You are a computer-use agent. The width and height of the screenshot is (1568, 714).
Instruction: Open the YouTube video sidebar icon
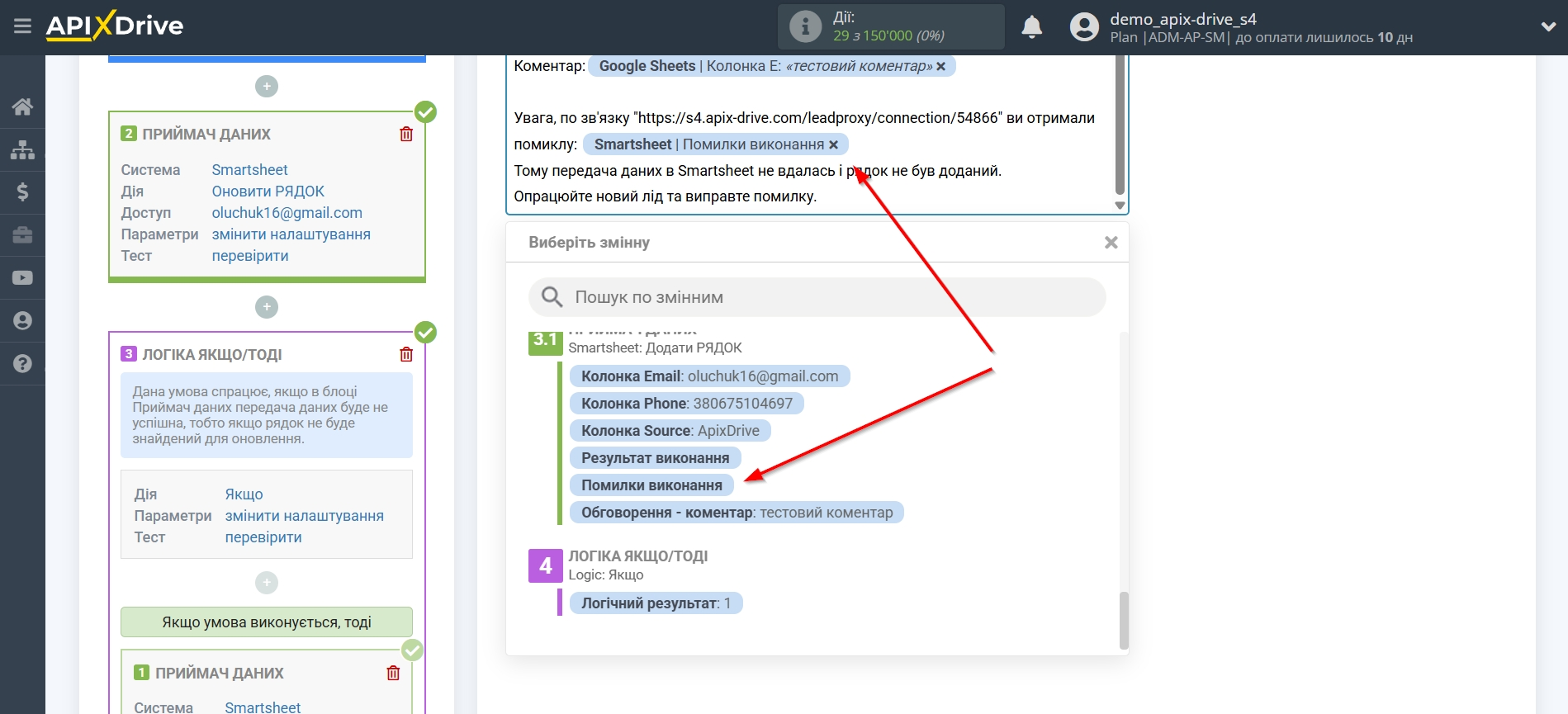pos(22,278)
